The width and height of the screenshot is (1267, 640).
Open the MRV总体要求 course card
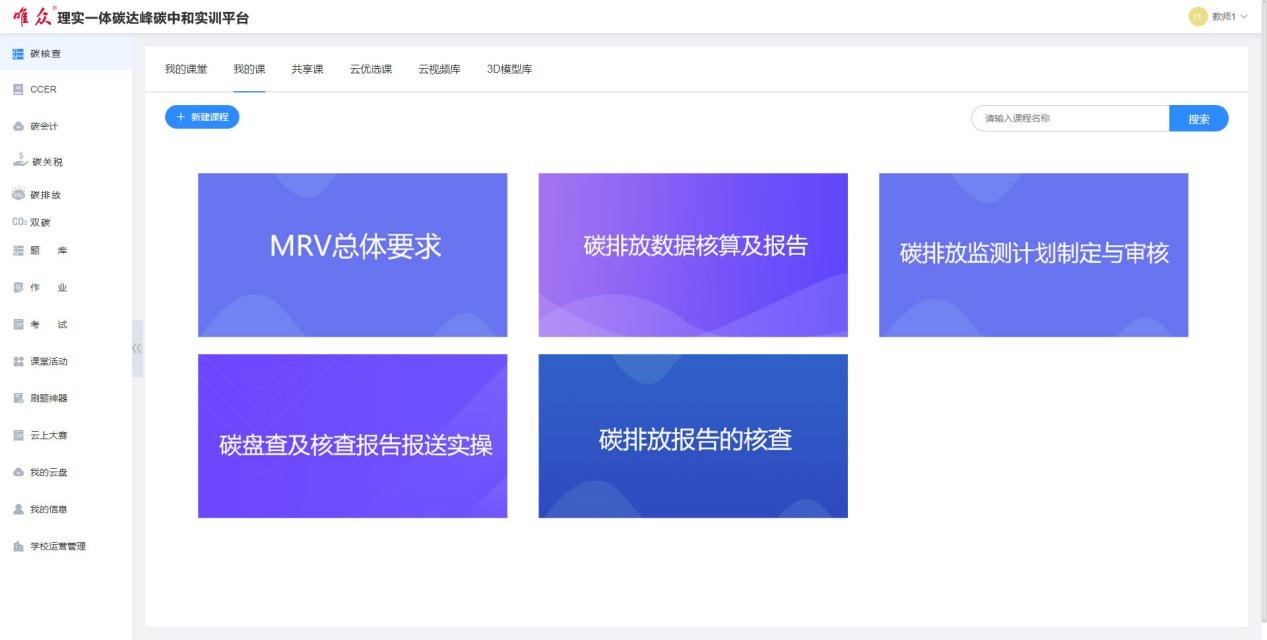[x=352, y=255]
